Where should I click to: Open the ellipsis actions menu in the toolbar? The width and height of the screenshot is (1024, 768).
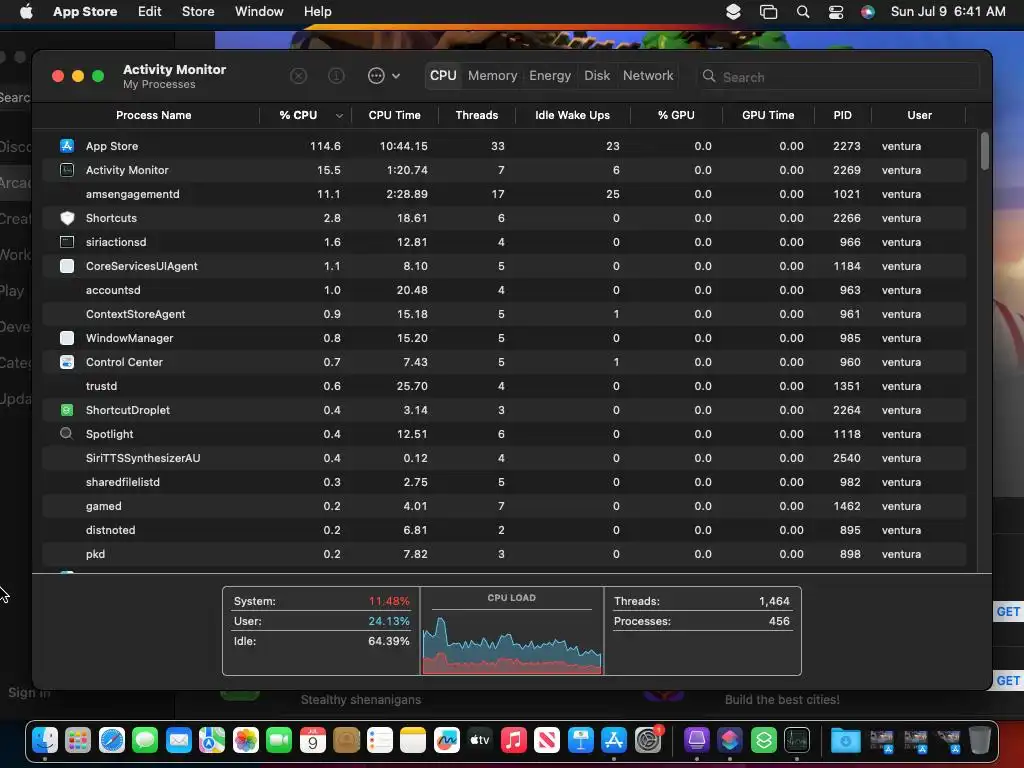[x=384, y=76]
